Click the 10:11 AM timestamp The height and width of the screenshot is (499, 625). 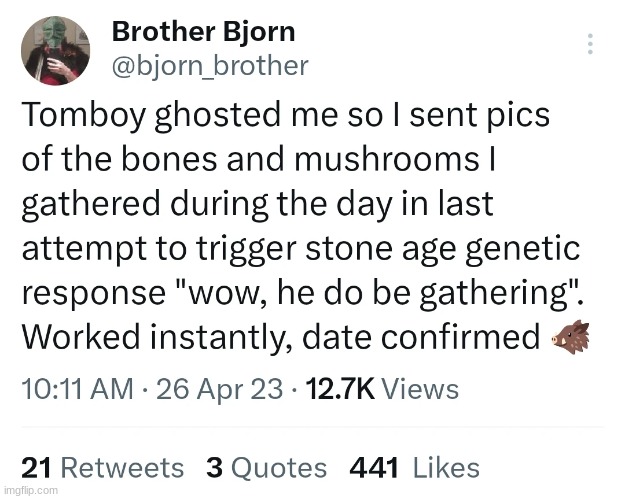coord(78,389)
